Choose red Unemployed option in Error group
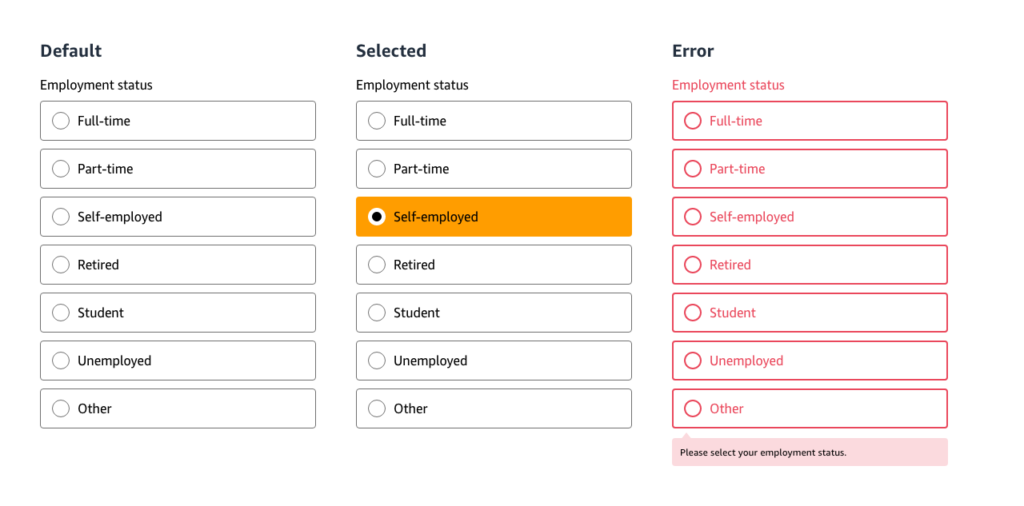Viewport: 1024px width, 506px height. coord(693,361)
